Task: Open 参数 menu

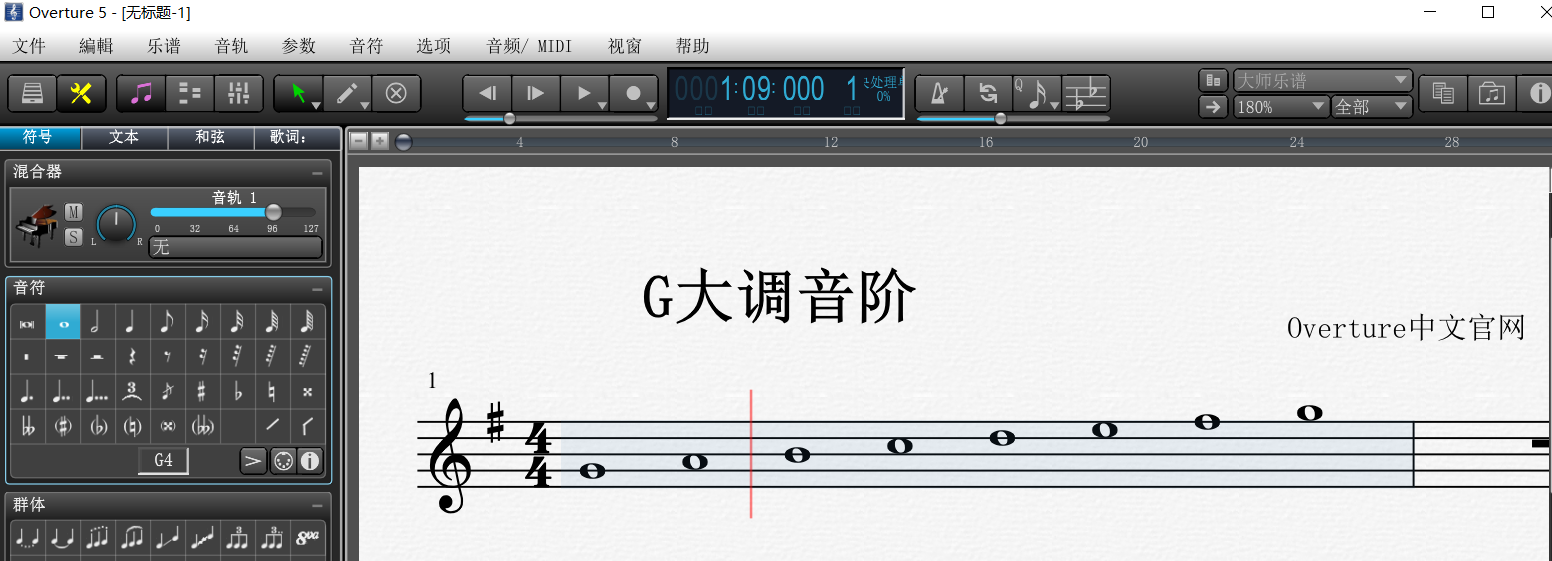Action: tap(299, 46)
